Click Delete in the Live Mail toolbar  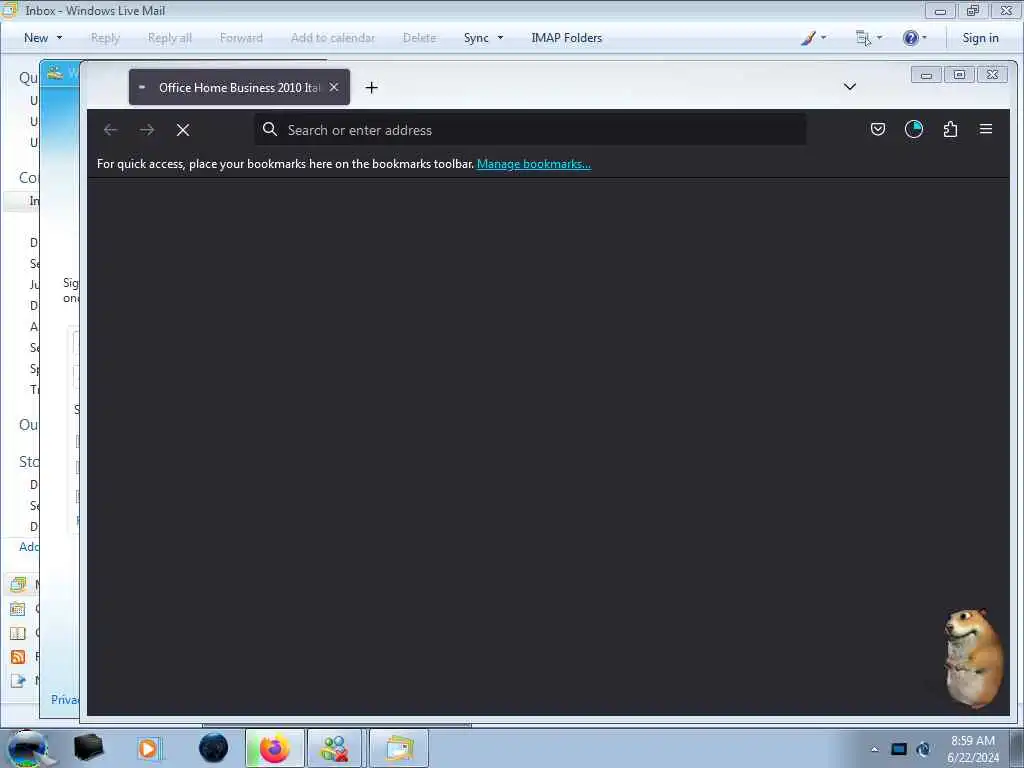click(x=419, y=38)
